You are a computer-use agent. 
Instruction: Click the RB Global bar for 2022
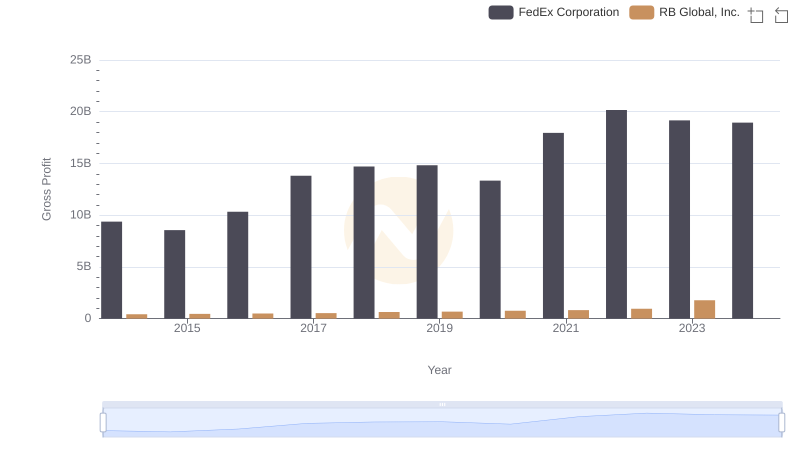pos(642,314)
